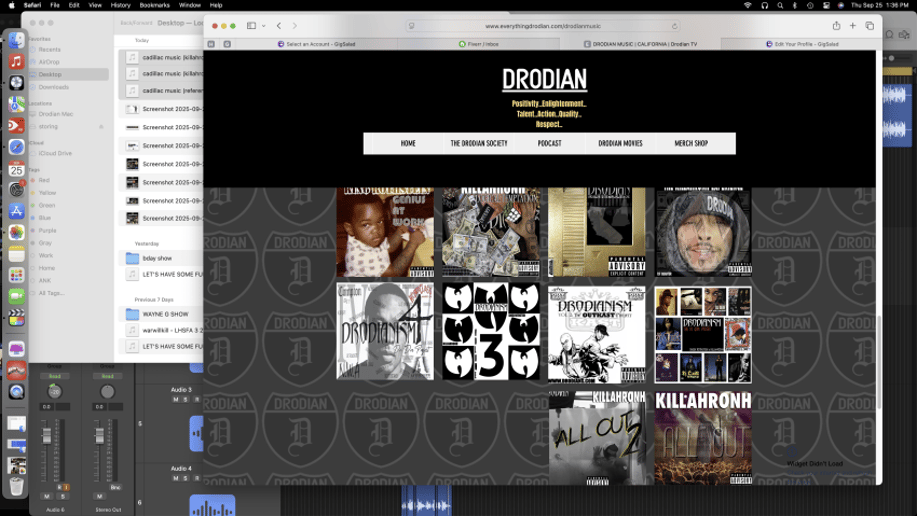This screenshot has width=917, height=516.
Task: Switch to the DRODIAN MUSIC | CALIFORNIA tab
Action: (640, 44)
